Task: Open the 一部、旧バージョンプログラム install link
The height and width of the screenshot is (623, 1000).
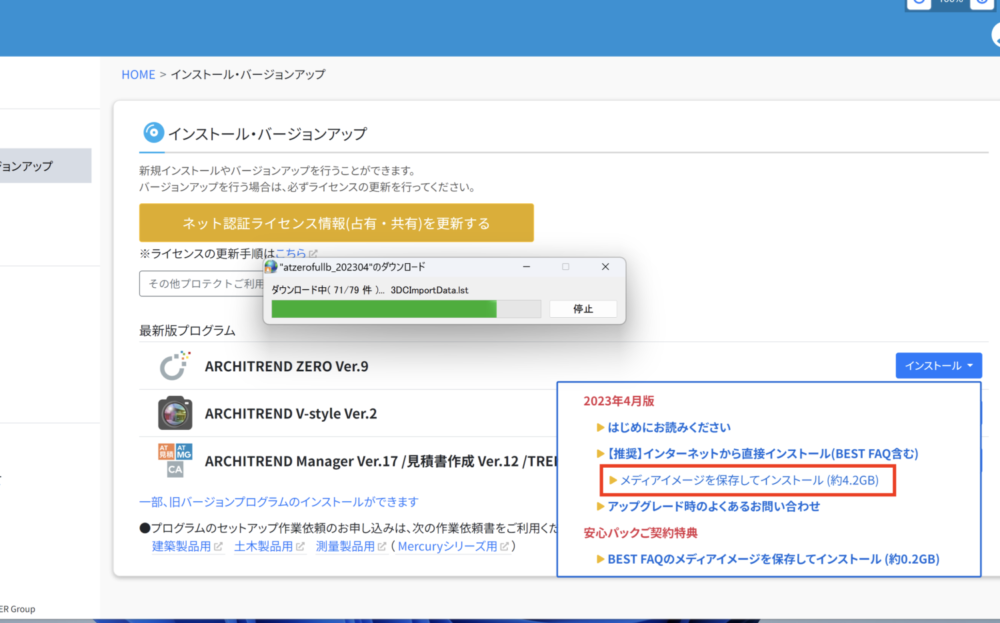Action: [x=279, y=502]
